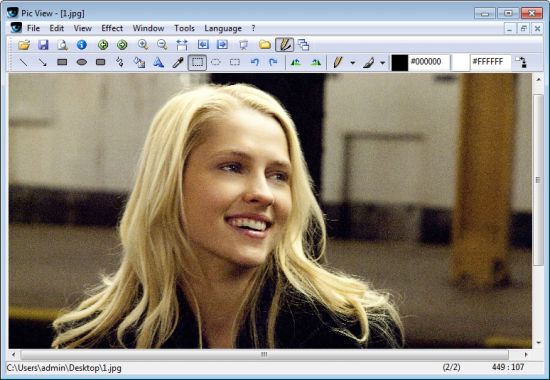
Task: Zoom in with the plus magnifier icon
Action: coord(143,45)
